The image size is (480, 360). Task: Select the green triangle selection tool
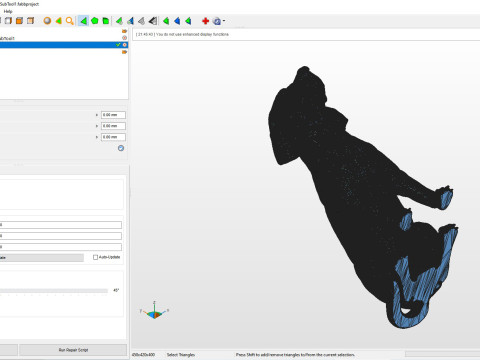83,21
